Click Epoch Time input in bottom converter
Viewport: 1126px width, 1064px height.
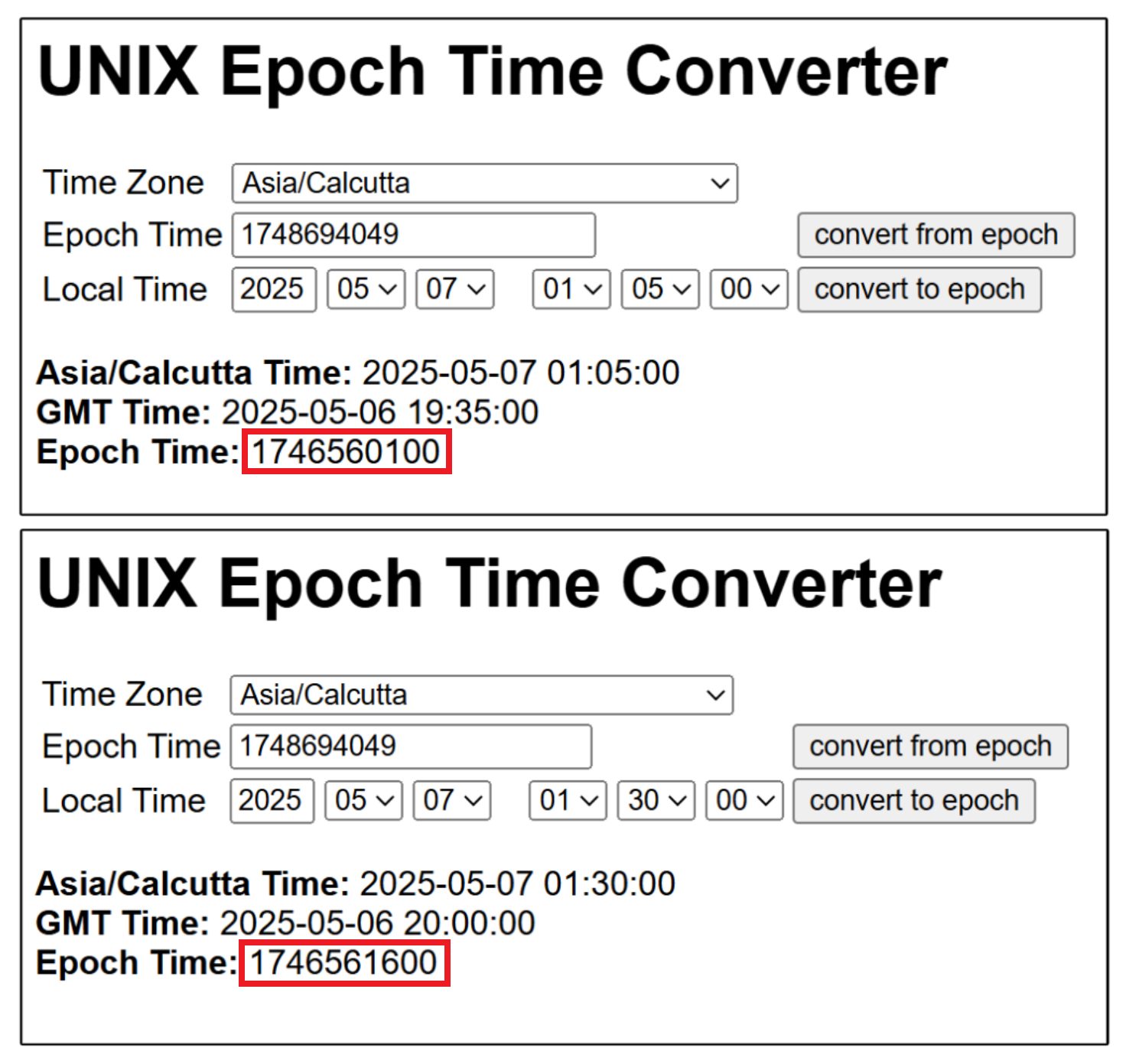point(411,747)
